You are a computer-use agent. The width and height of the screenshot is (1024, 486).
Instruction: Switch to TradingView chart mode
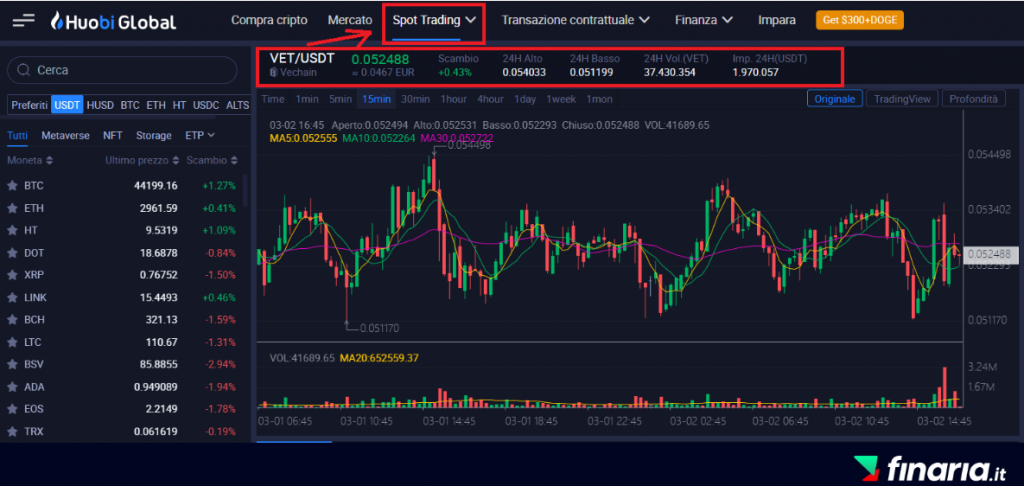902,99
